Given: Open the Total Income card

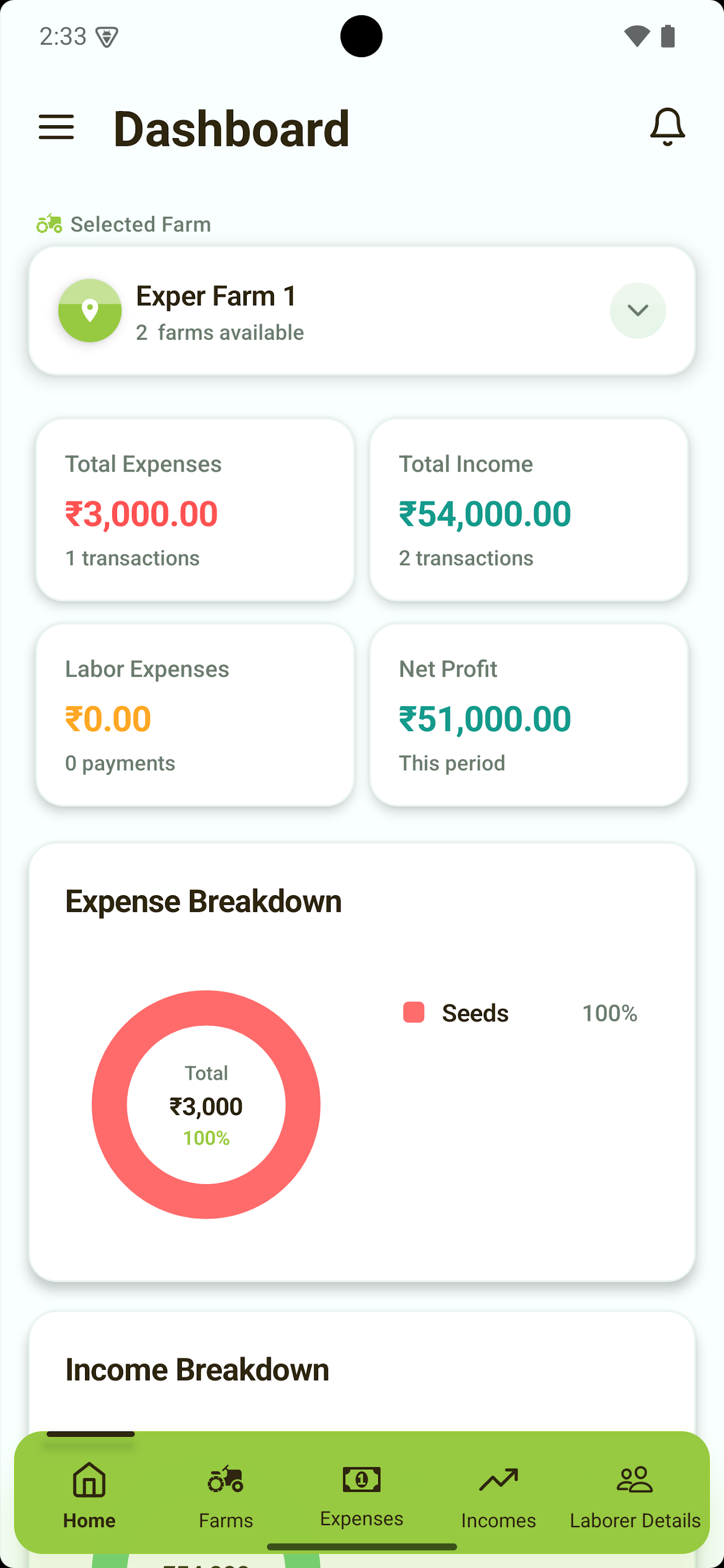Looking at the screenshot, I should (528, 510).
